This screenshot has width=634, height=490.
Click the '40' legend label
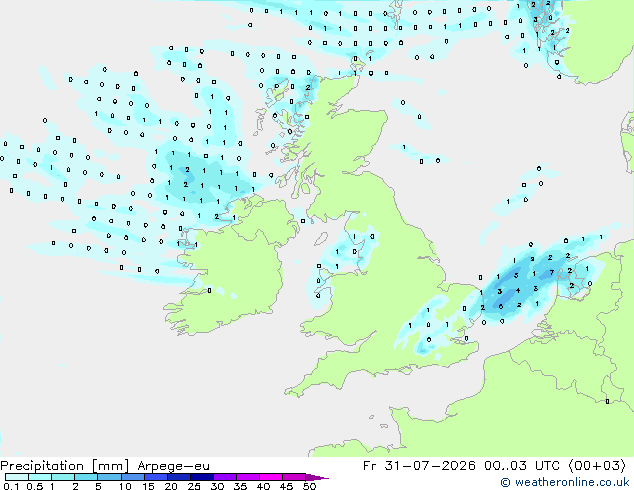pyautogui.click(x=263, y=486)
